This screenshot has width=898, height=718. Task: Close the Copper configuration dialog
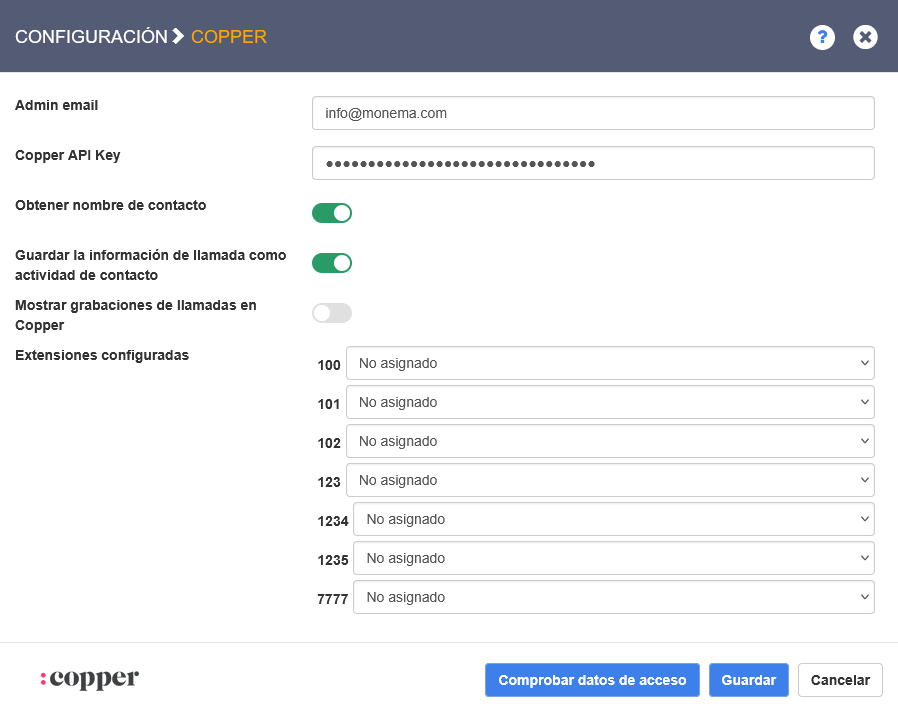[865, 37]
